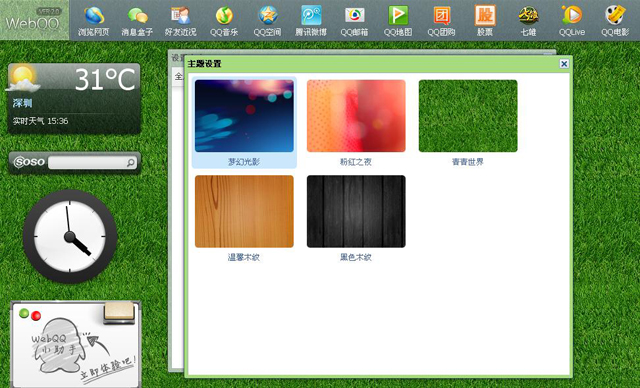Click the WebQQ logo
The image size is (640, 388).
tap(33, 20)
